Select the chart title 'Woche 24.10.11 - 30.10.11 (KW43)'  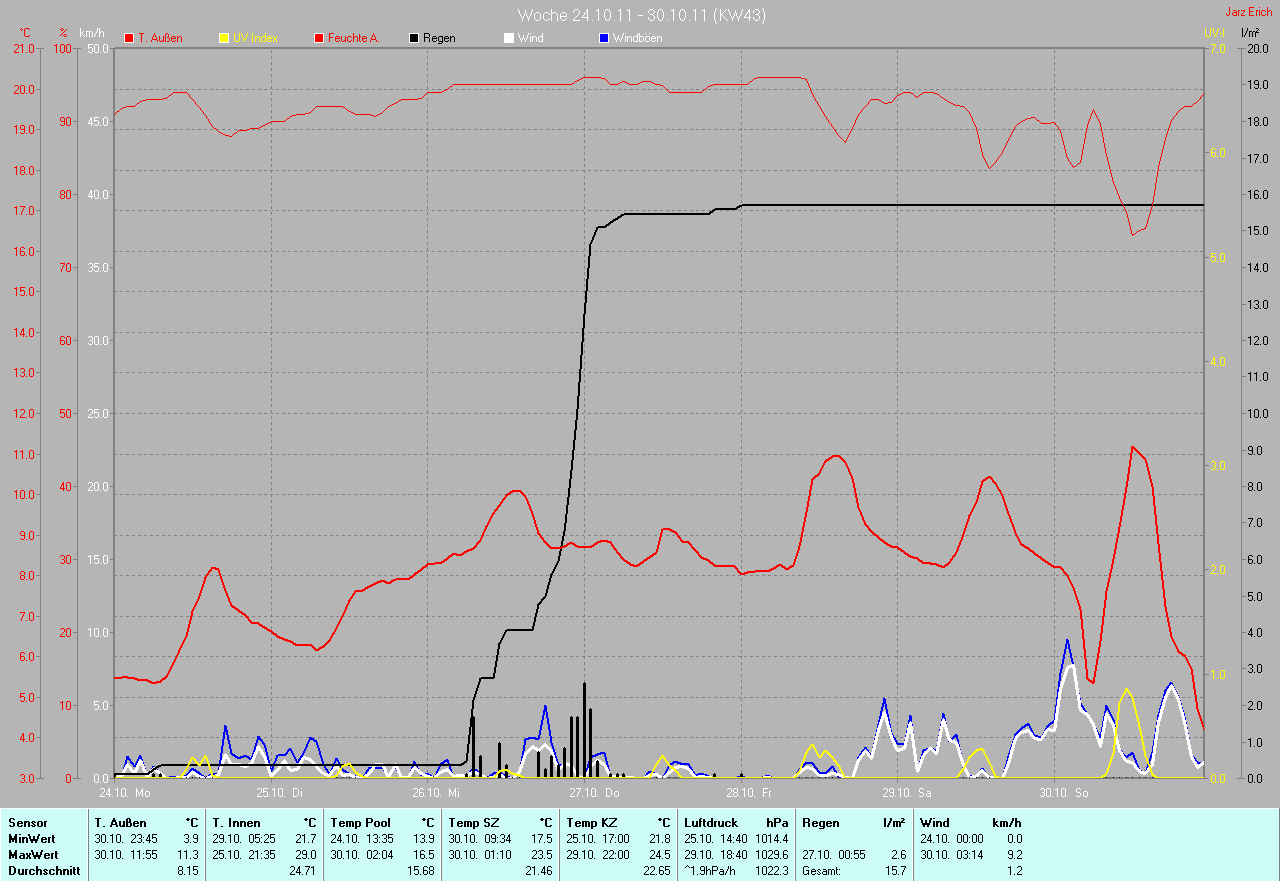pos(642,15)
